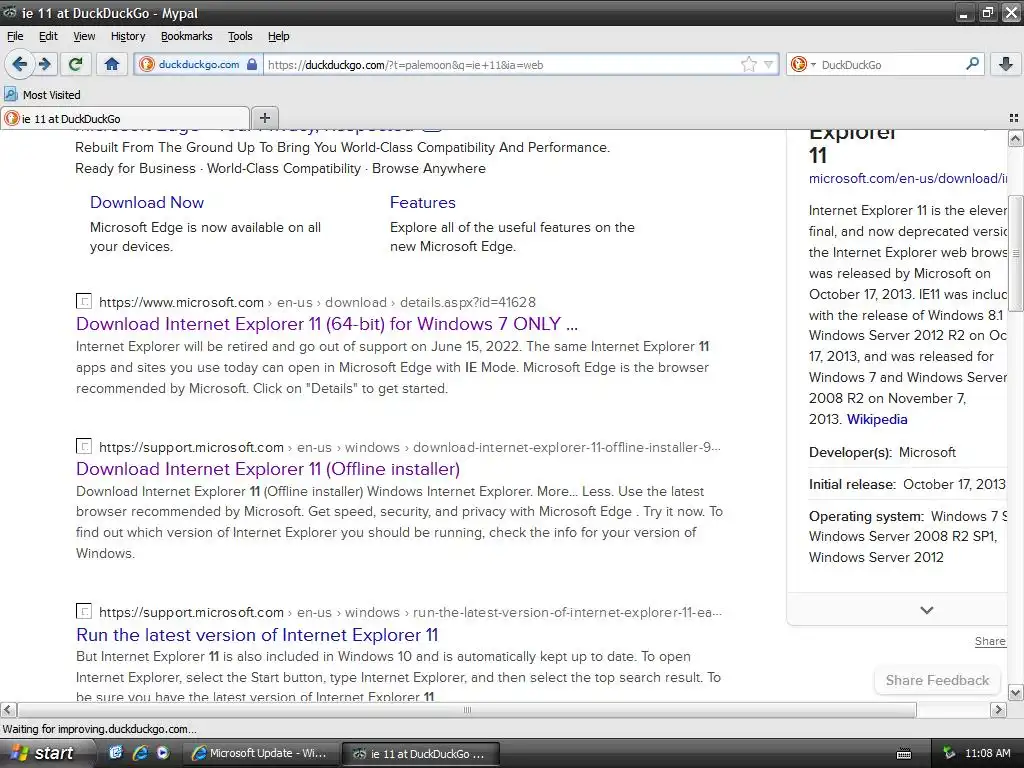Viewport: 1024px width, 768px height.
Task: Switch to Microsoft Update taskbar window
Action: (x=262, y=753)
